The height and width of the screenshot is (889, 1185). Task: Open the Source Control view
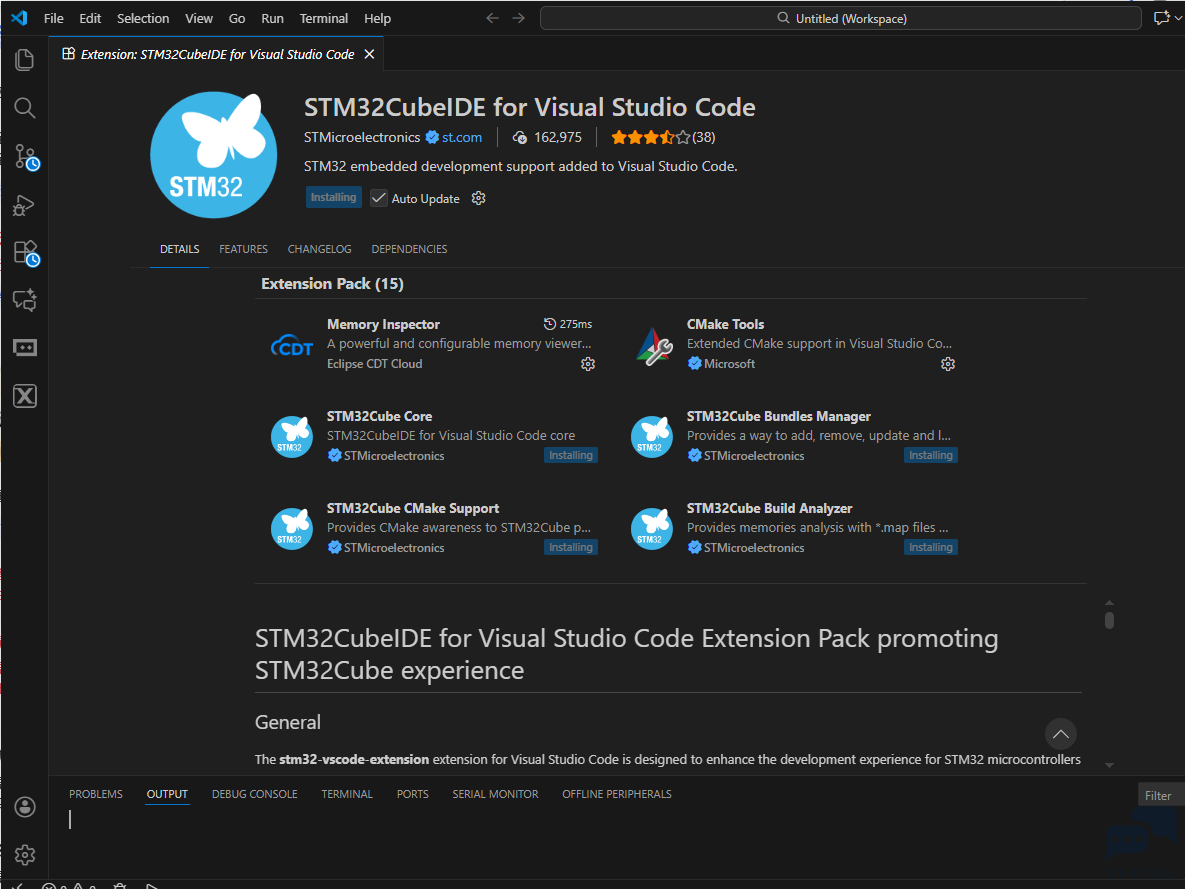click(x=25, y=156)
